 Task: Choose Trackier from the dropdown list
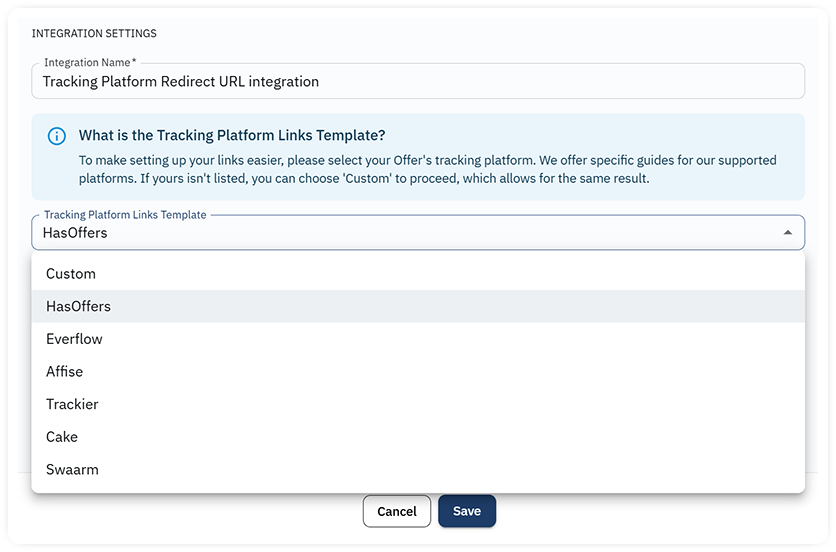tap(418, 404)
